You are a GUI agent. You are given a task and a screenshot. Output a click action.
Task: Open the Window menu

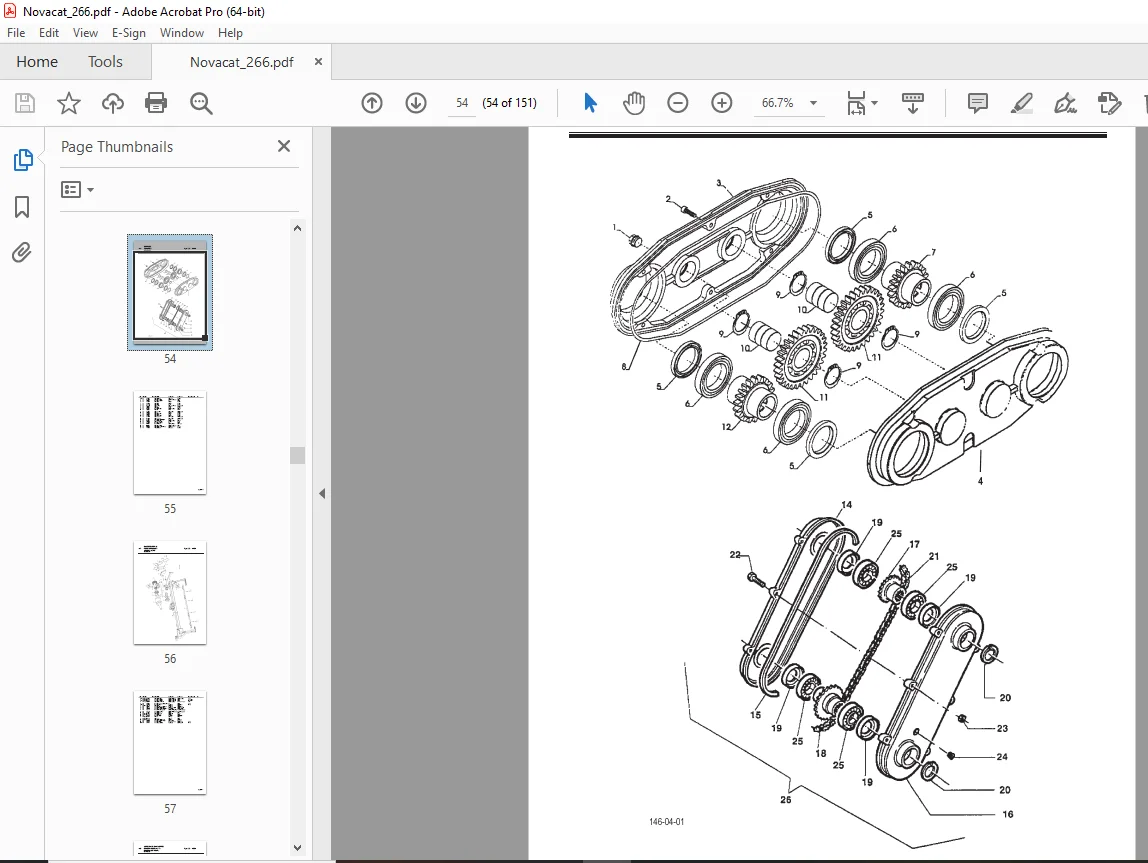coord(182,33)
